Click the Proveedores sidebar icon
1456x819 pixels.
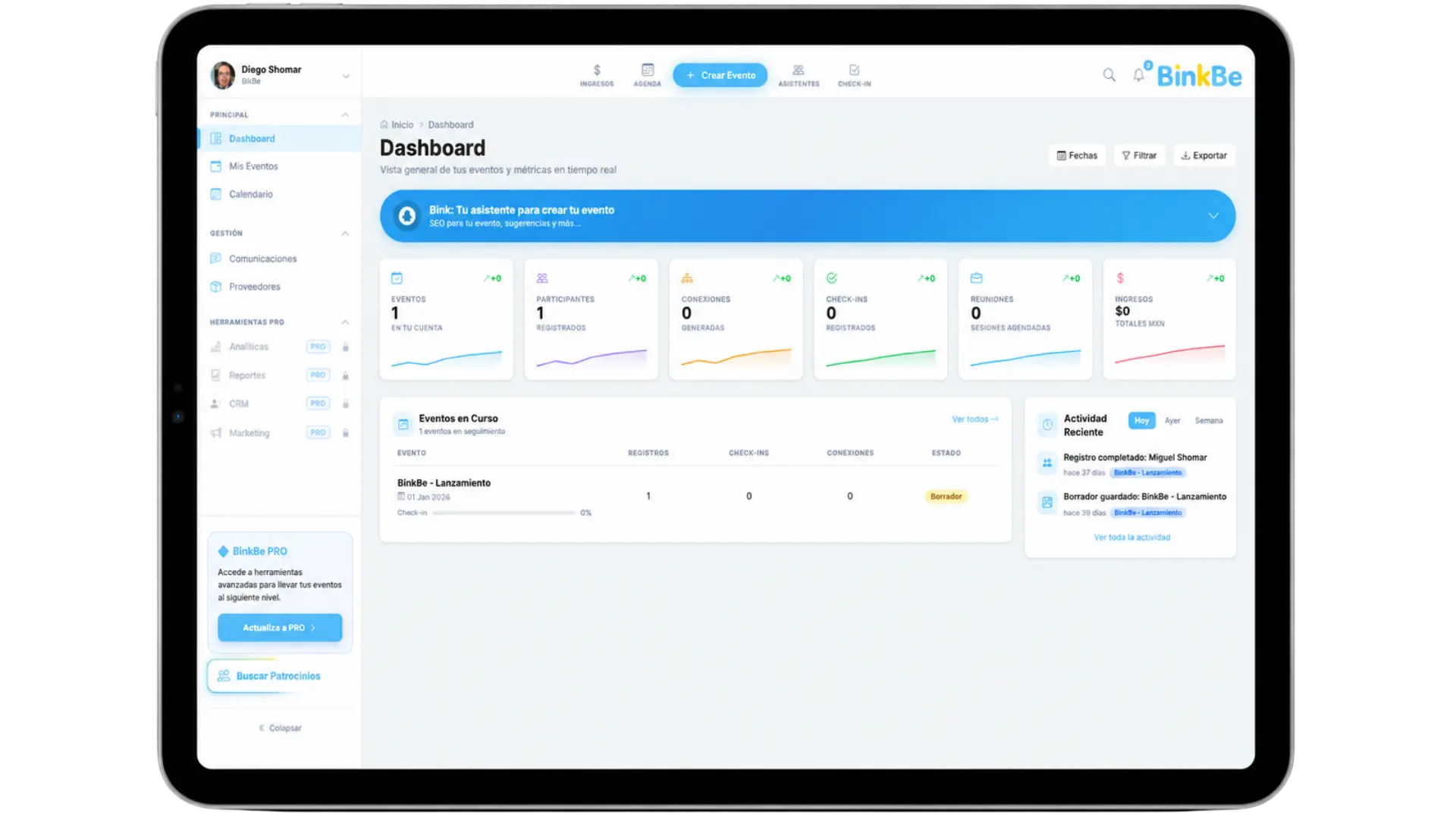click(x=216, y=287)
